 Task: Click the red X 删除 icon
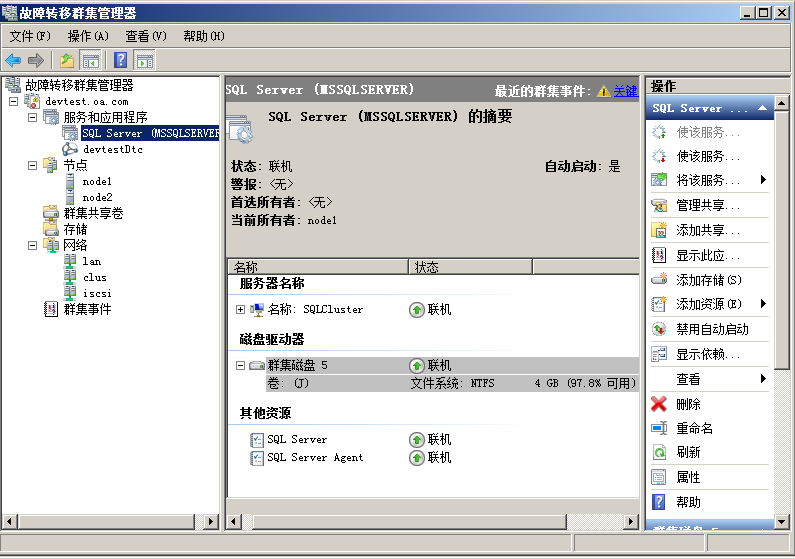pyautogui.click(x=659, y=404)
